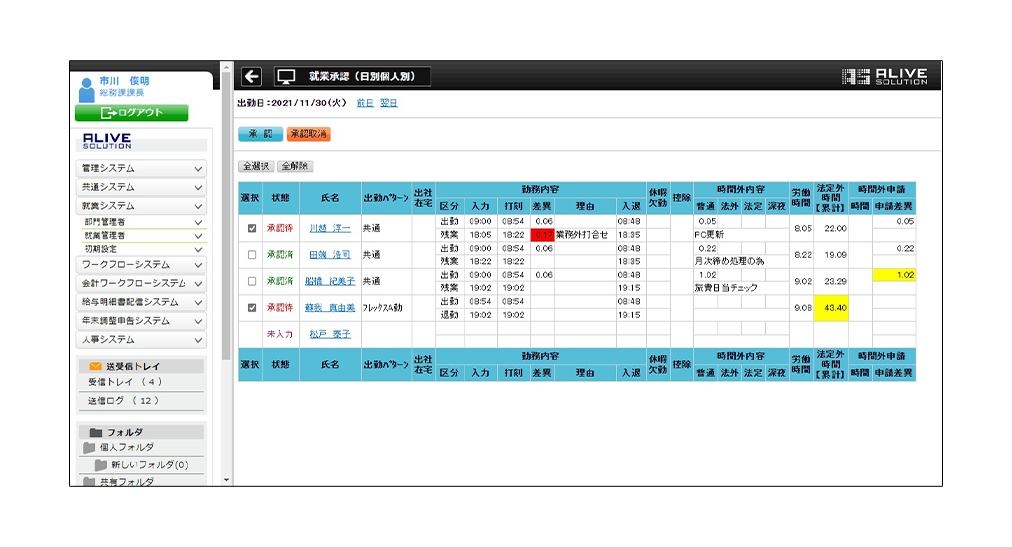Screen dimensions: 1012x547
Task: Click the back arrow icon in header
Action: (x=251, y=76)
